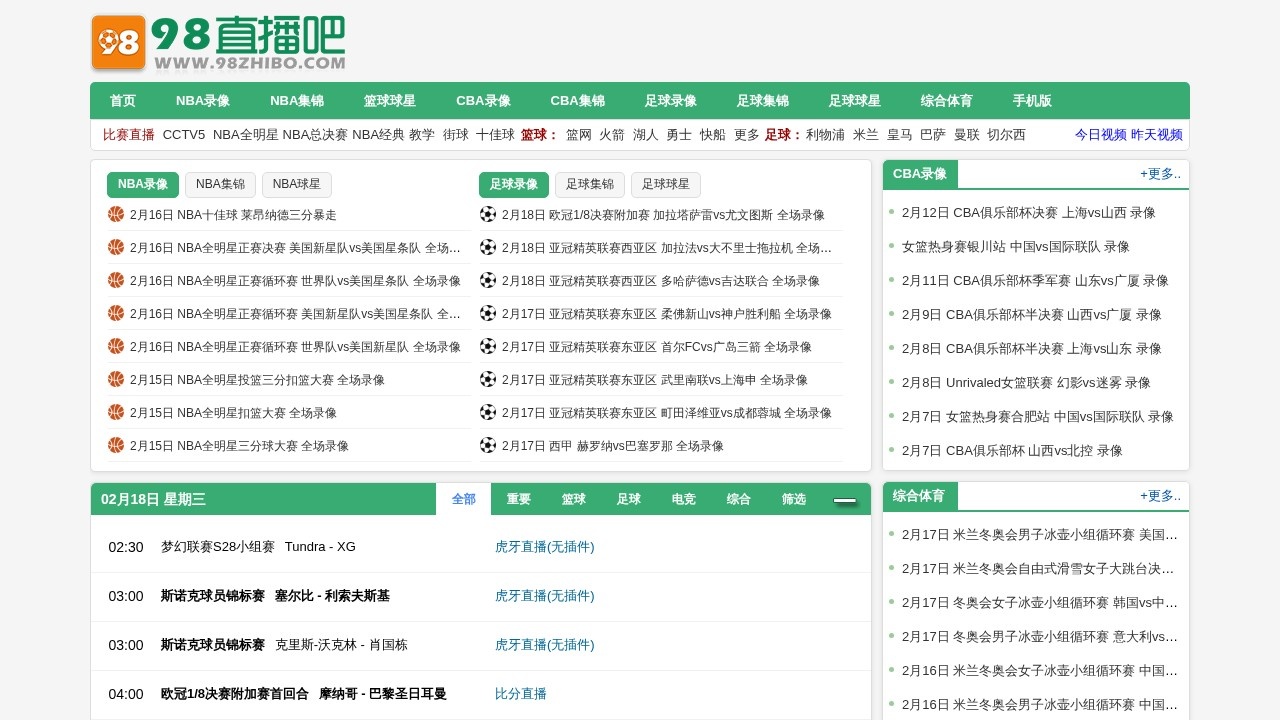The width and height of the screenshot is (1280, 720).
Task: Click soccer ball icon beside 町田泽维亚 match entry
Action: point(488,412)
